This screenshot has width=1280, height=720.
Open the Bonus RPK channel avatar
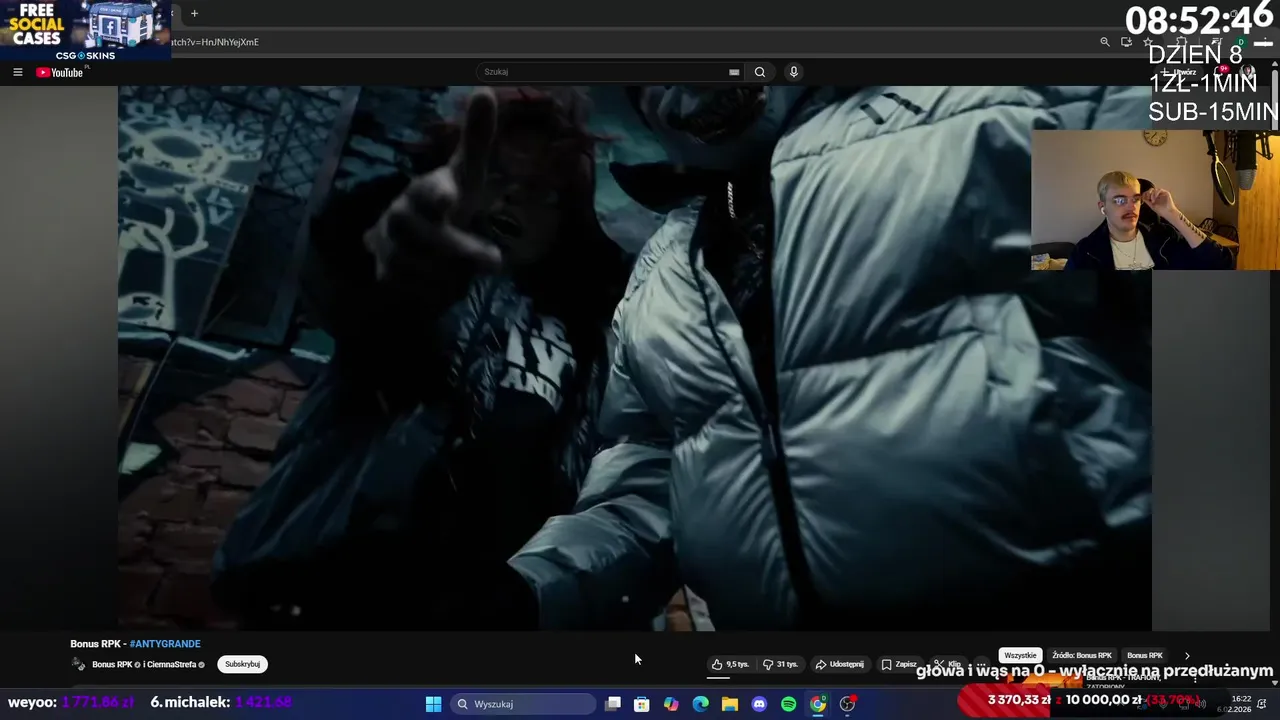(x=78, y=664)
